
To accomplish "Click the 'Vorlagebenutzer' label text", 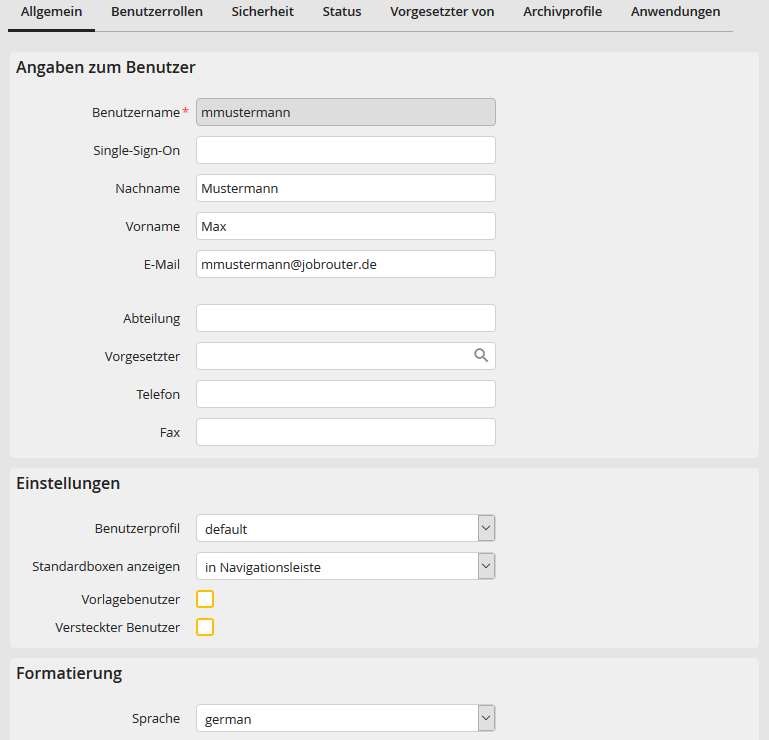I will [131, 599].
